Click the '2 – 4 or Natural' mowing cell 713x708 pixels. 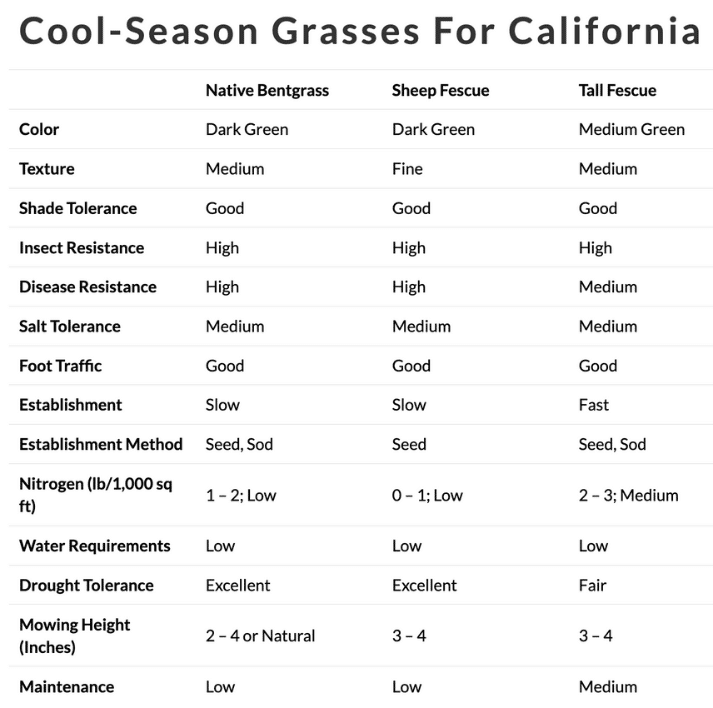pyautogui.click(x=260, y=636)
